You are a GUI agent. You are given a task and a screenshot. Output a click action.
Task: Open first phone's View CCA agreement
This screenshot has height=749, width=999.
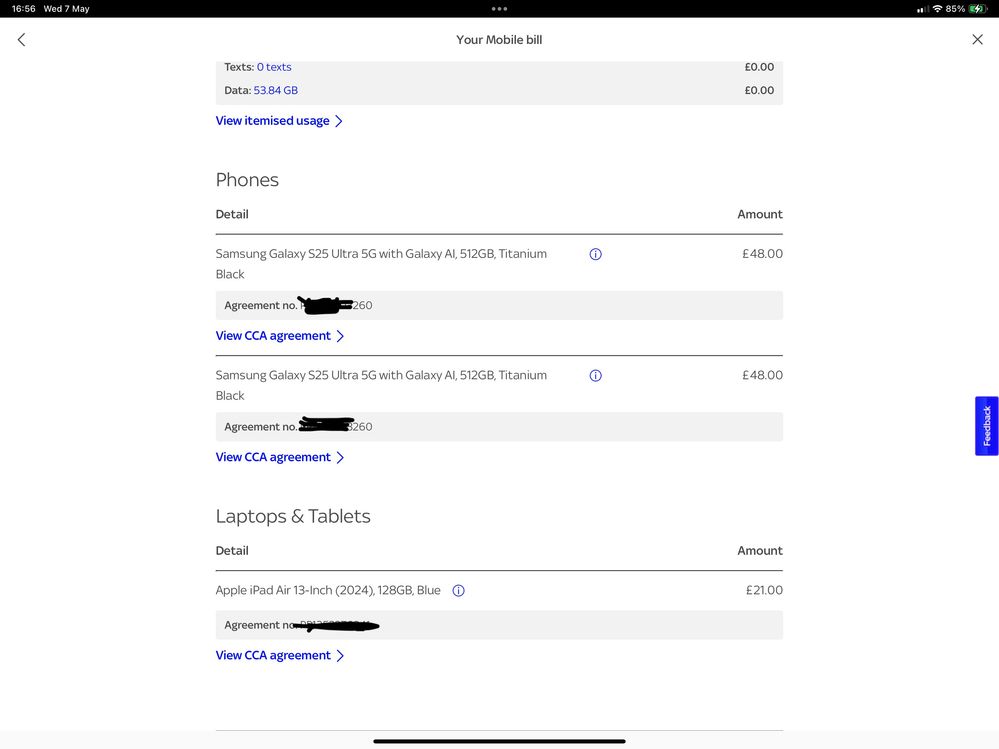(x=273, y=336)
